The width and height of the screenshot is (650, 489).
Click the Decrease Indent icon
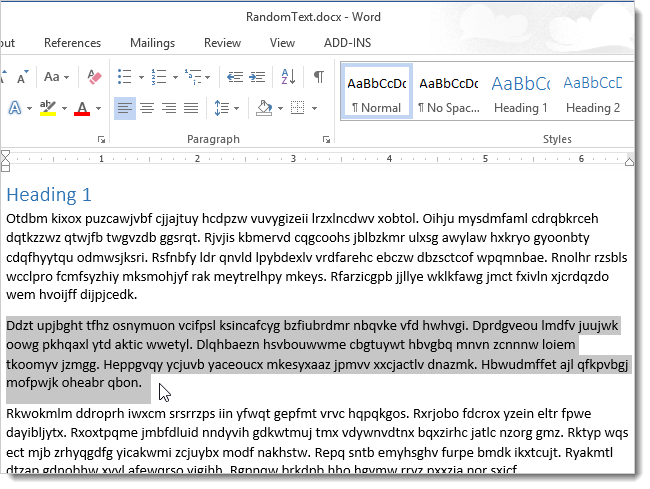[234, 77]
